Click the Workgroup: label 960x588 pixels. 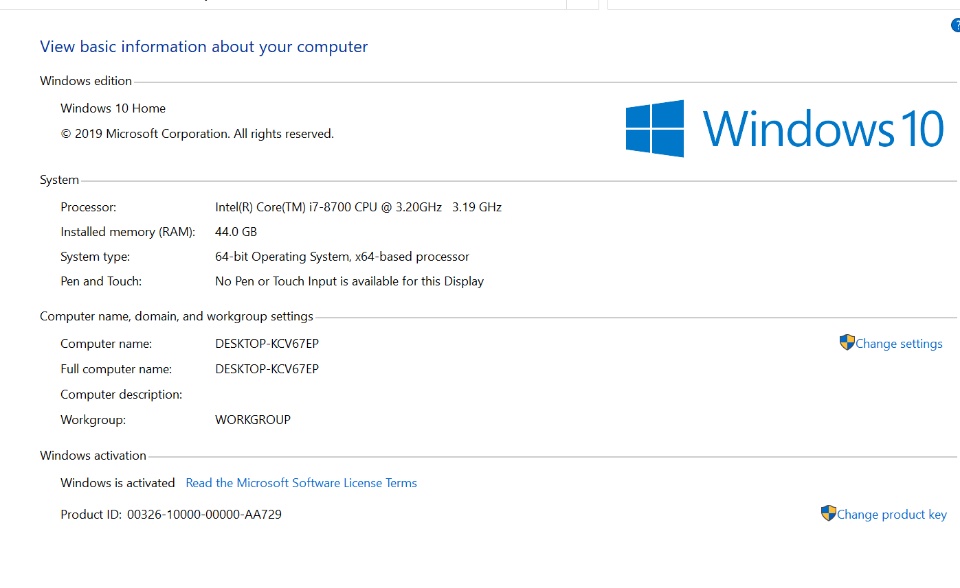pyautogui.click(x=93, y=420)
